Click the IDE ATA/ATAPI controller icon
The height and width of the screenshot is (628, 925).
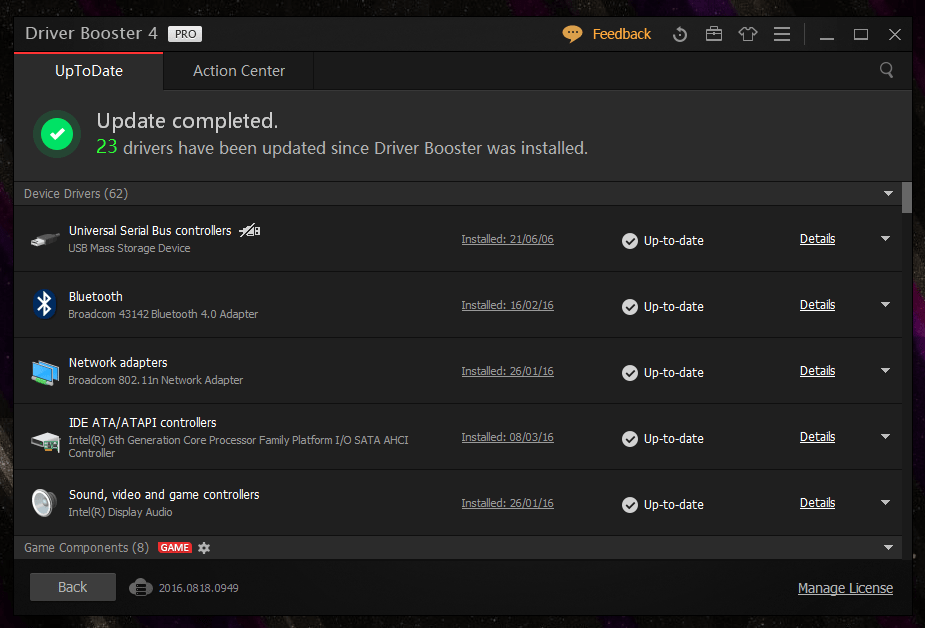(x=45, y=441)
